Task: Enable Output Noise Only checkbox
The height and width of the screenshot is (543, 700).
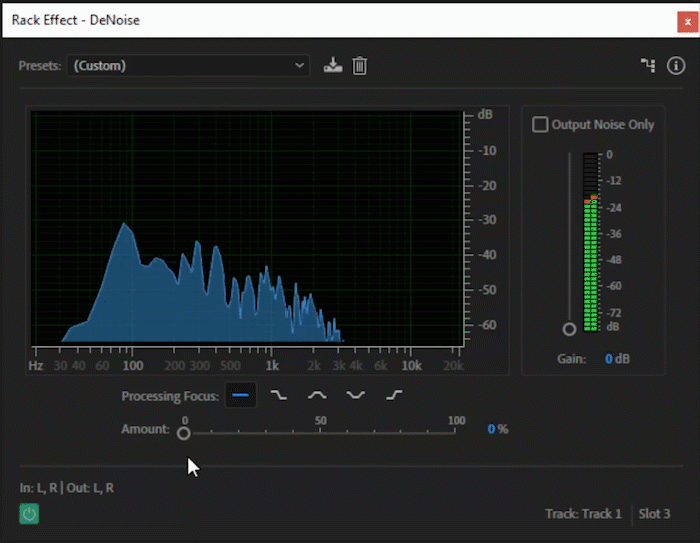Action: pyautogui.click(x=540, y=124)
